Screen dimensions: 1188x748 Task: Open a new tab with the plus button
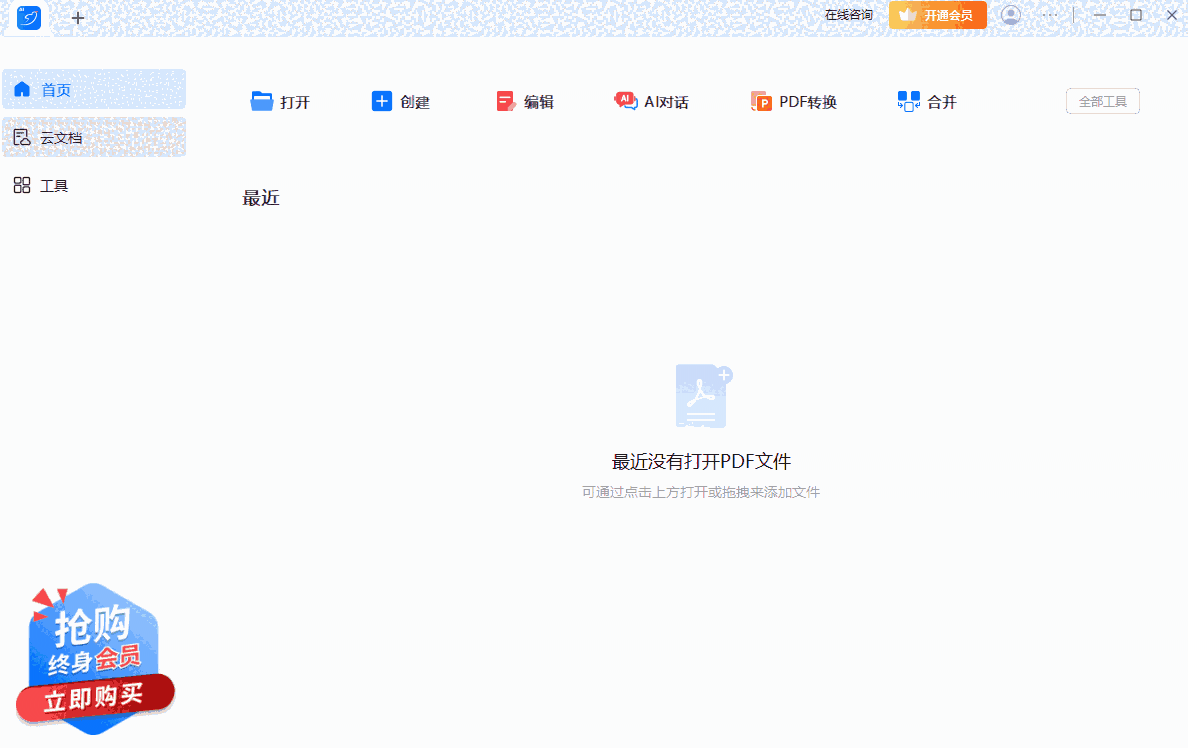pyautogui.click(x=77, y=17)
